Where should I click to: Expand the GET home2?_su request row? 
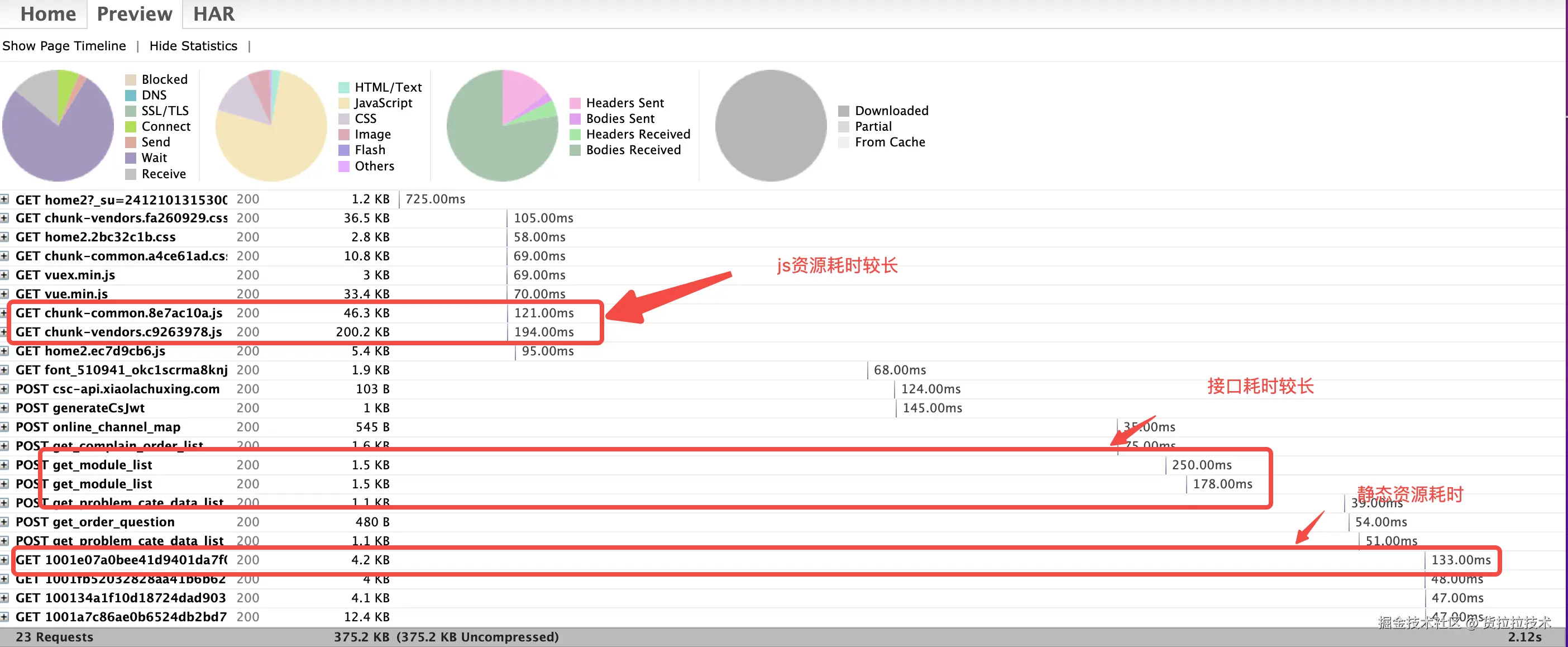click(x=5, y=199)
